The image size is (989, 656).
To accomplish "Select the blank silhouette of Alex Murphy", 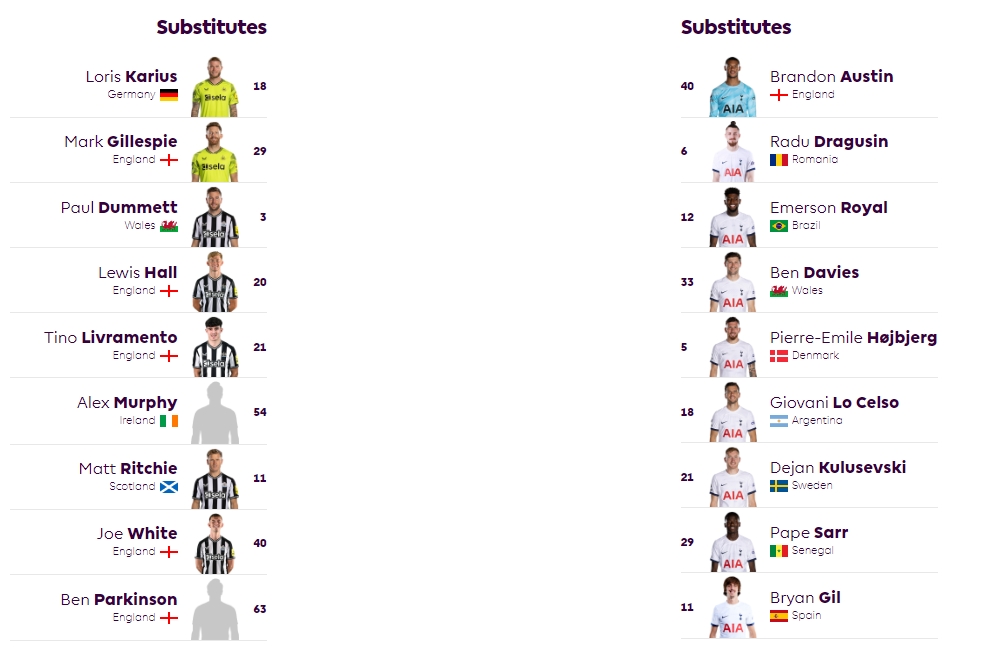I will click(214, 413).
